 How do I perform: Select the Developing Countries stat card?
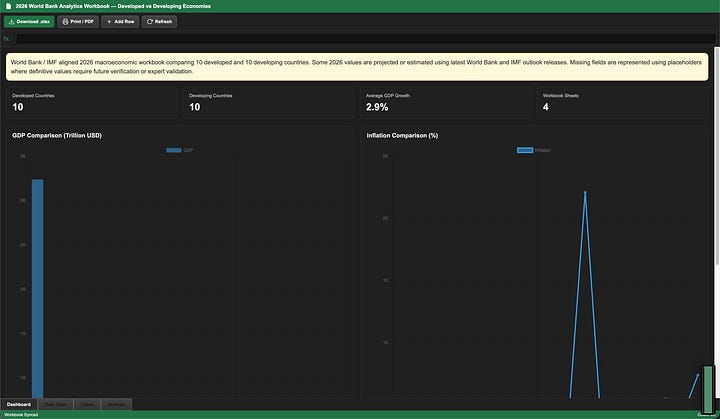(x=269, y=103)
